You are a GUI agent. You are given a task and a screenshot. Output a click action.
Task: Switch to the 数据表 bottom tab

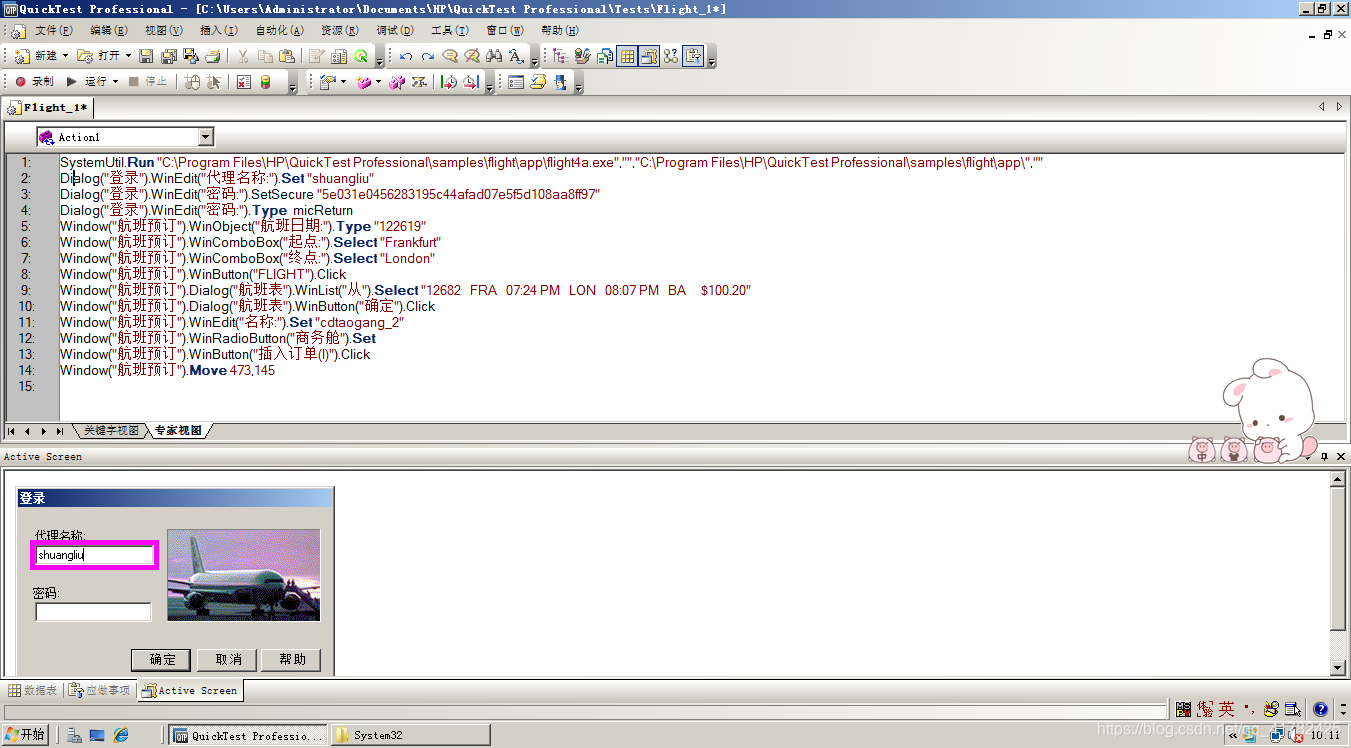33,691
